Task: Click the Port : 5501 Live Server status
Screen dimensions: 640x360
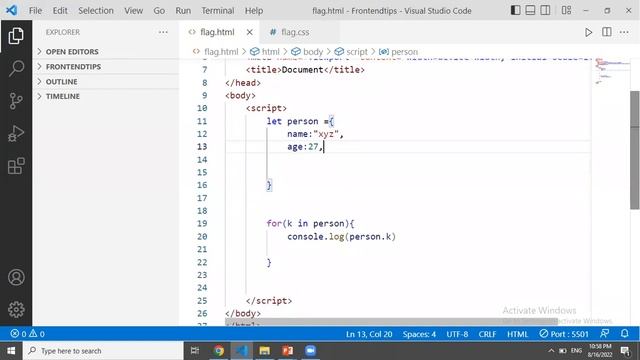Action: click(x=564, y=334)
